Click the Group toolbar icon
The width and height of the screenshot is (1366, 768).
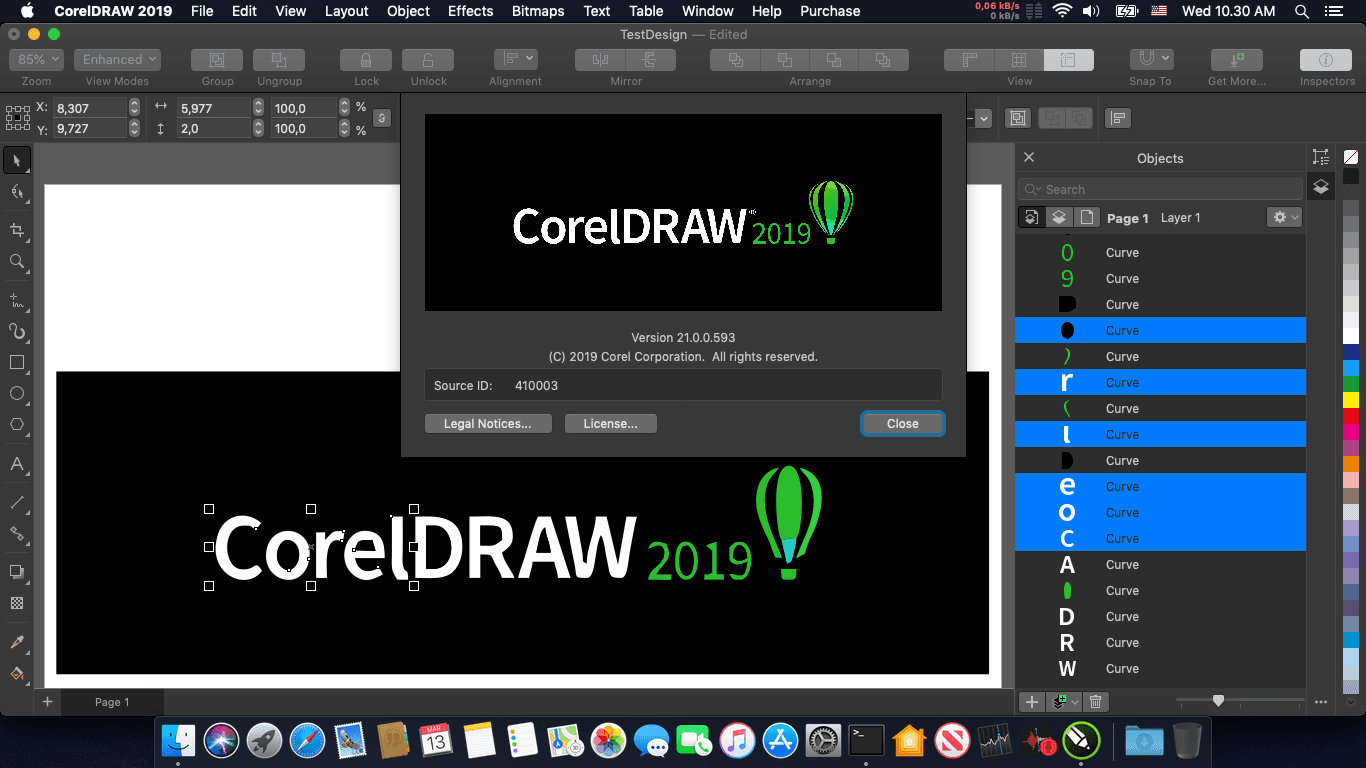pyautogui.click(x=217, y=60)
